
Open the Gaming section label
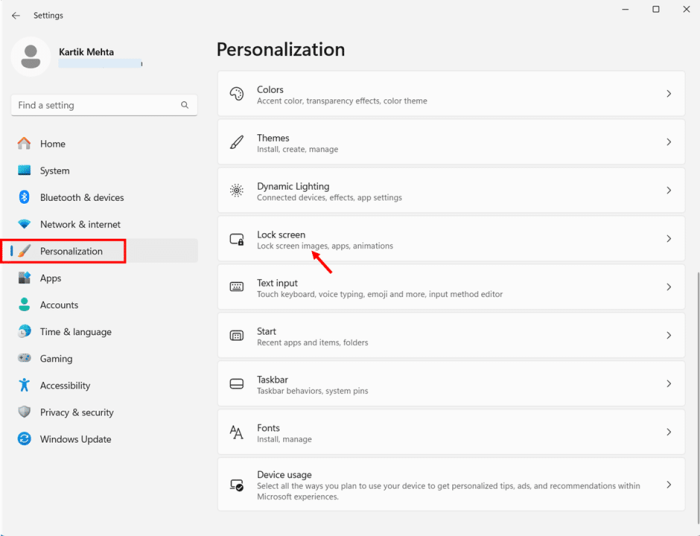[56, 359]
